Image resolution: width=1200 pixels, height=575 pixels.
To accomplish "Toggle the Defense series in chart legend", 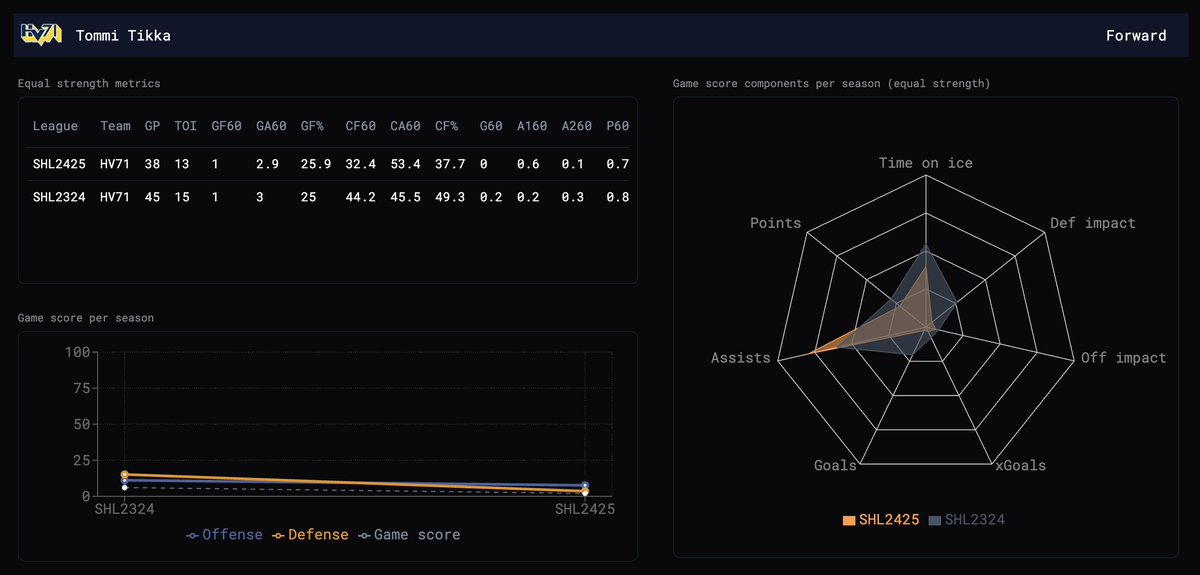I will tap(310, 535).
